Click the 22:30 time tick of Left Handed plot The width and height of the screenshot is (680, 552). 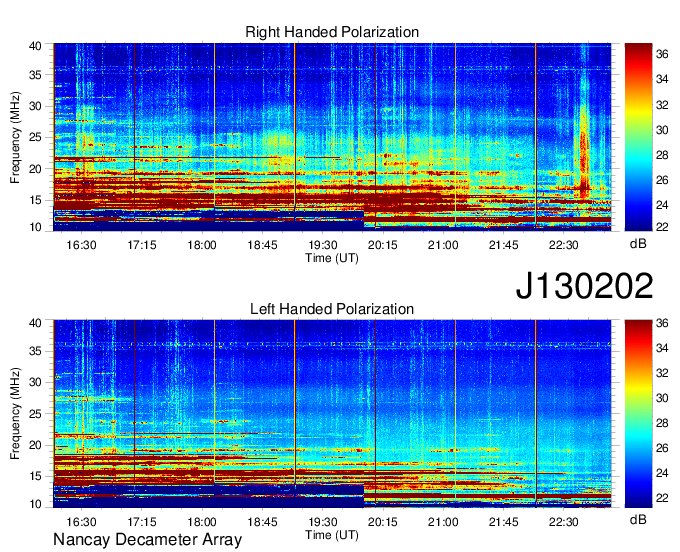point(564,522)
